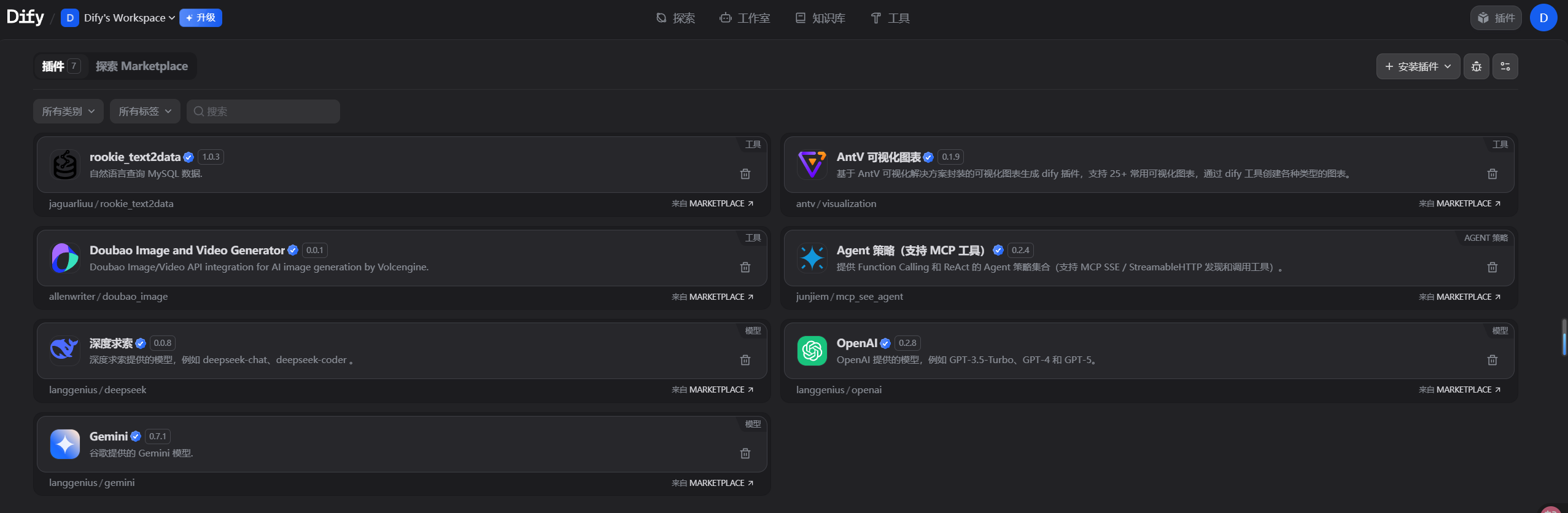
Task: Delete the rookie_text2data plugin
Action: pos(745,174)
